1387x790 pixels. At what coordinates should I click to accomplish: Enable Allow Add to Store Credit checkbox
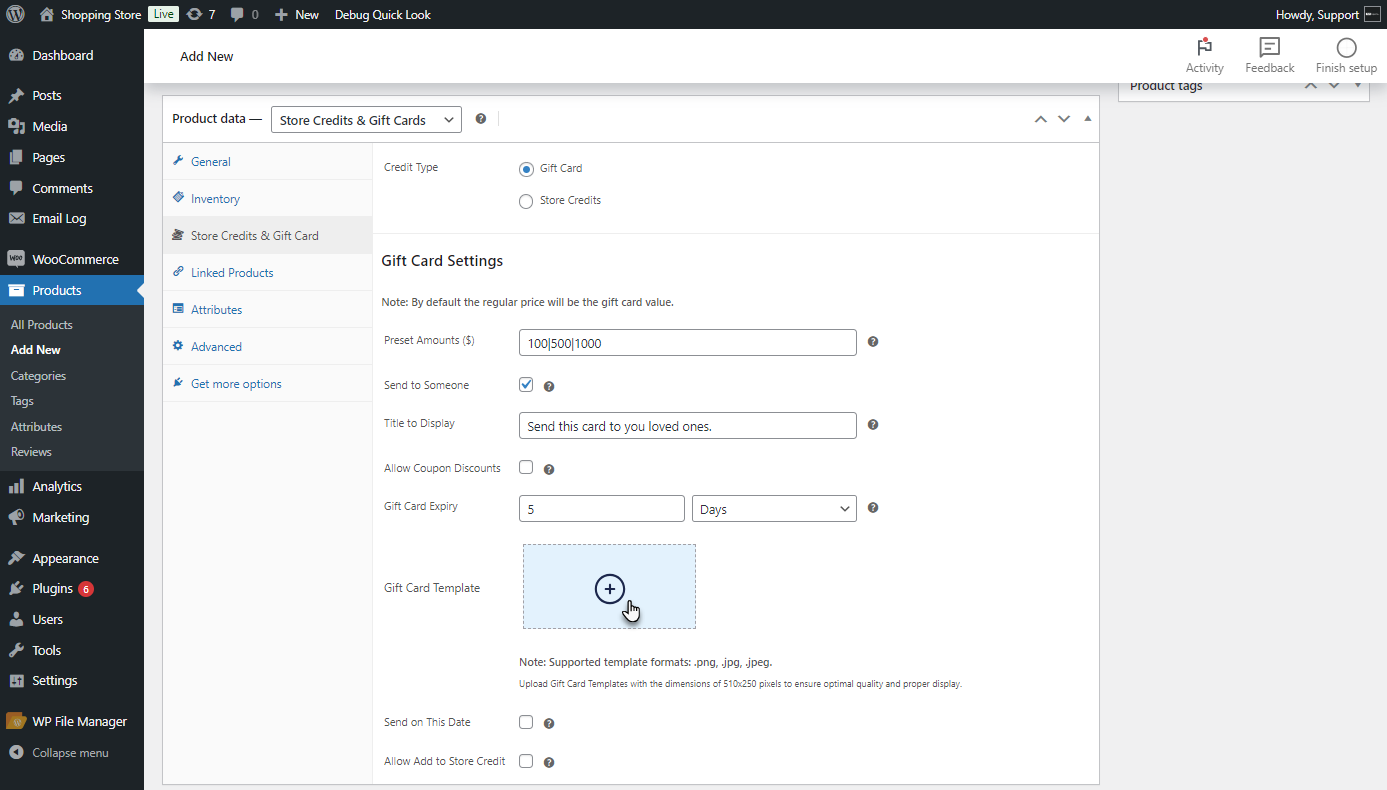pos(526,761)
